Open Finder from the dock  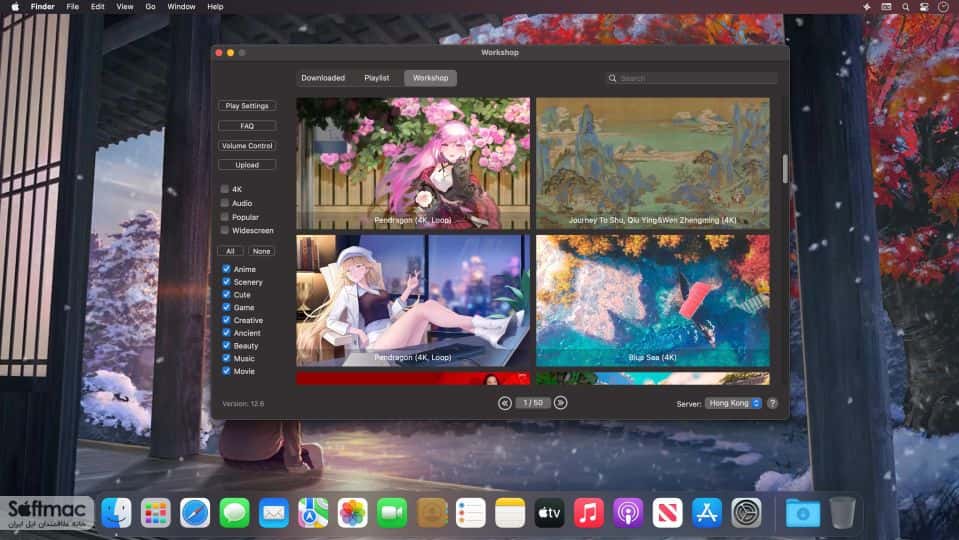click(x=116, y=512)
